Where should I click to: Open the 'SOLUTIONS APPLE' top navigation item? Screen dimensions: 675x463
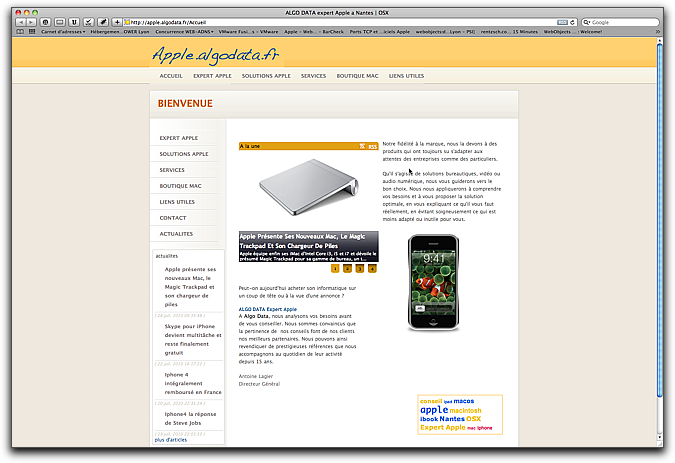tap(266, 76)
